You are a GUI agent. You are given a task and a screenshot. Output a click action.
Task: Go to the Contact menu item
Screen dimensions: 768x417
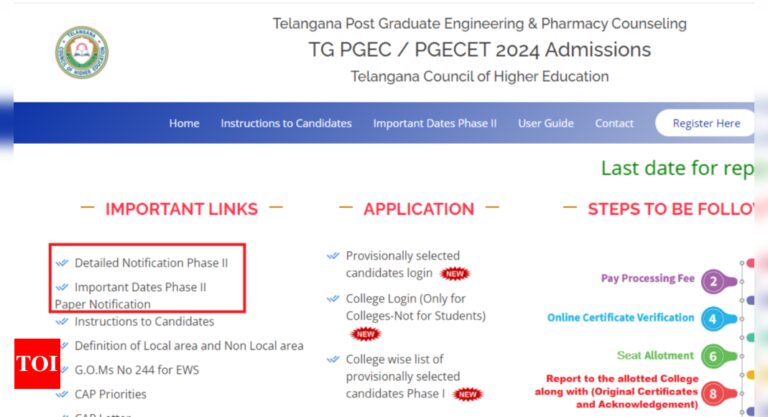click(x=614, y=123)
